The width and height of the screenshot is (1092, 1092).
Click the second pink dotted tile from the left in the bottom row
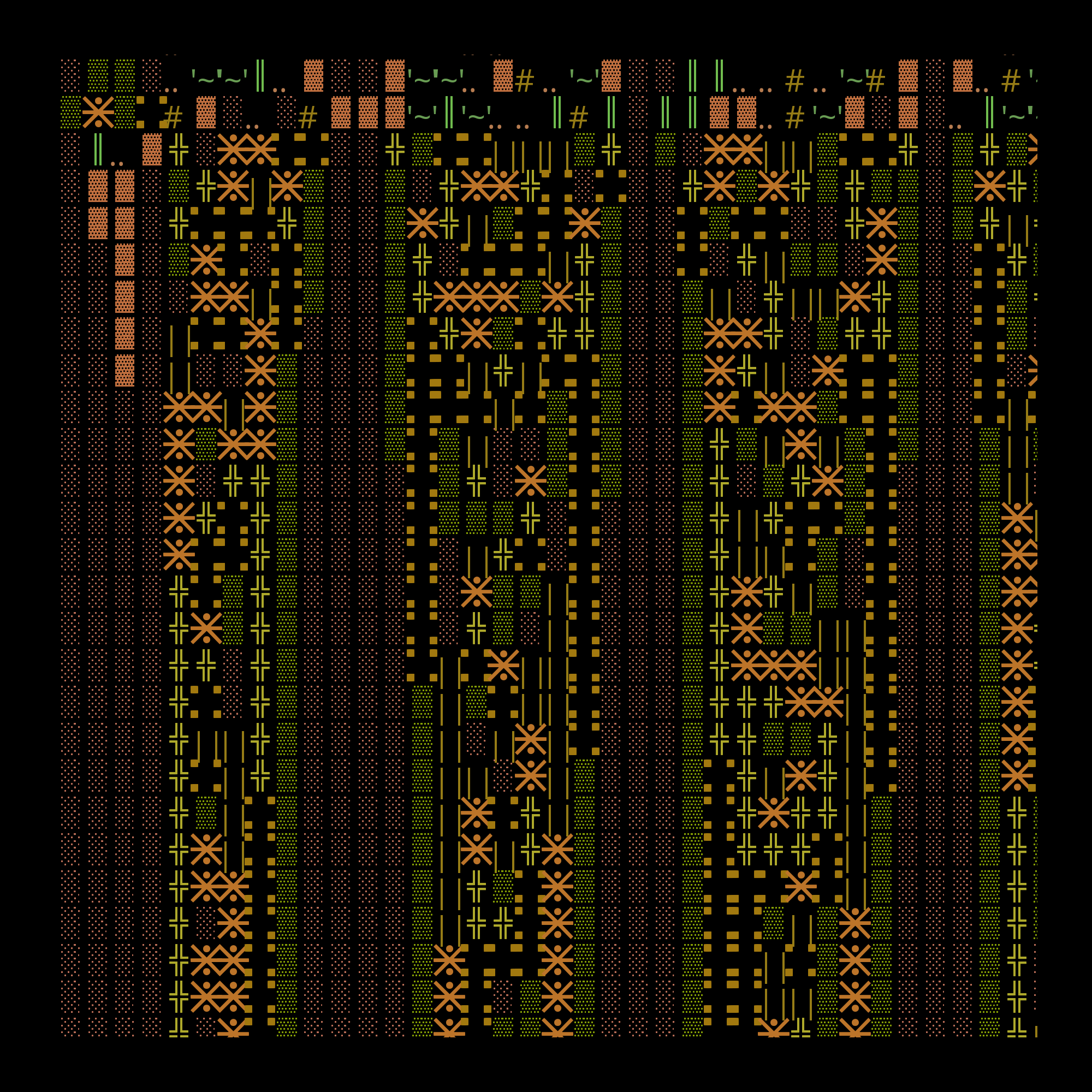coord(98,1026)
